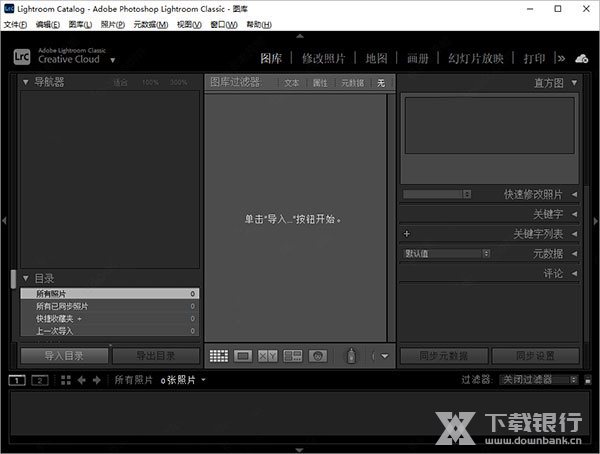
Task: Toggle the filter lock switch at far right
Action: (x=588, y=380)
